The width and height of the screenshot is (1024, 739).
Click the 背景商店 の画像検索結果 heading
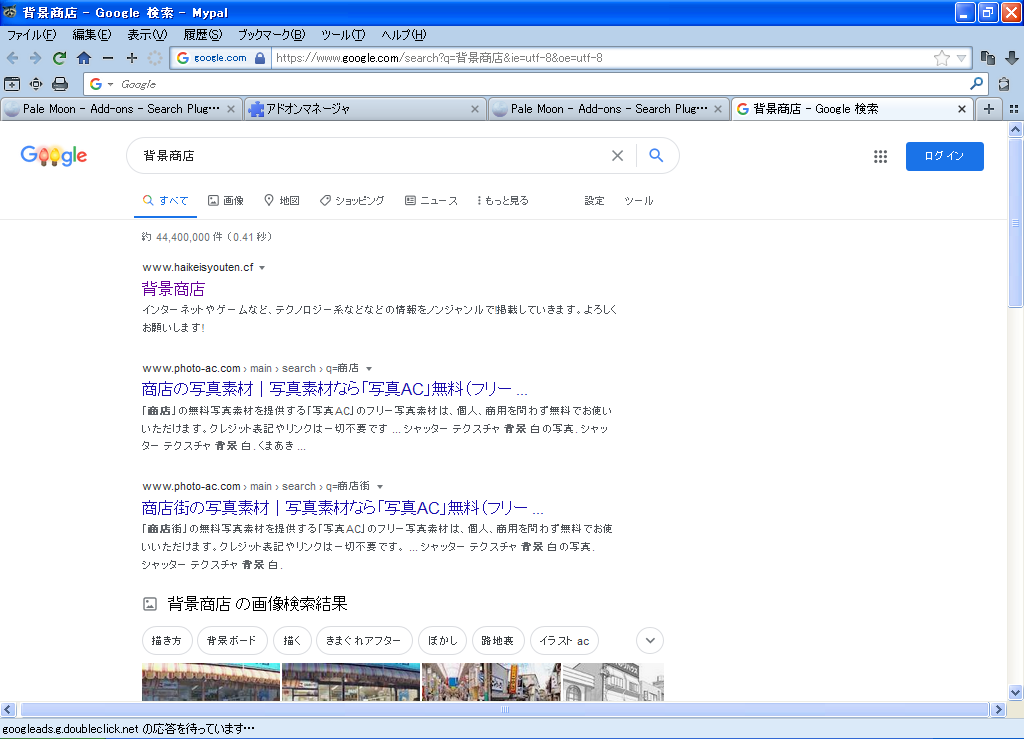(257, 603)
